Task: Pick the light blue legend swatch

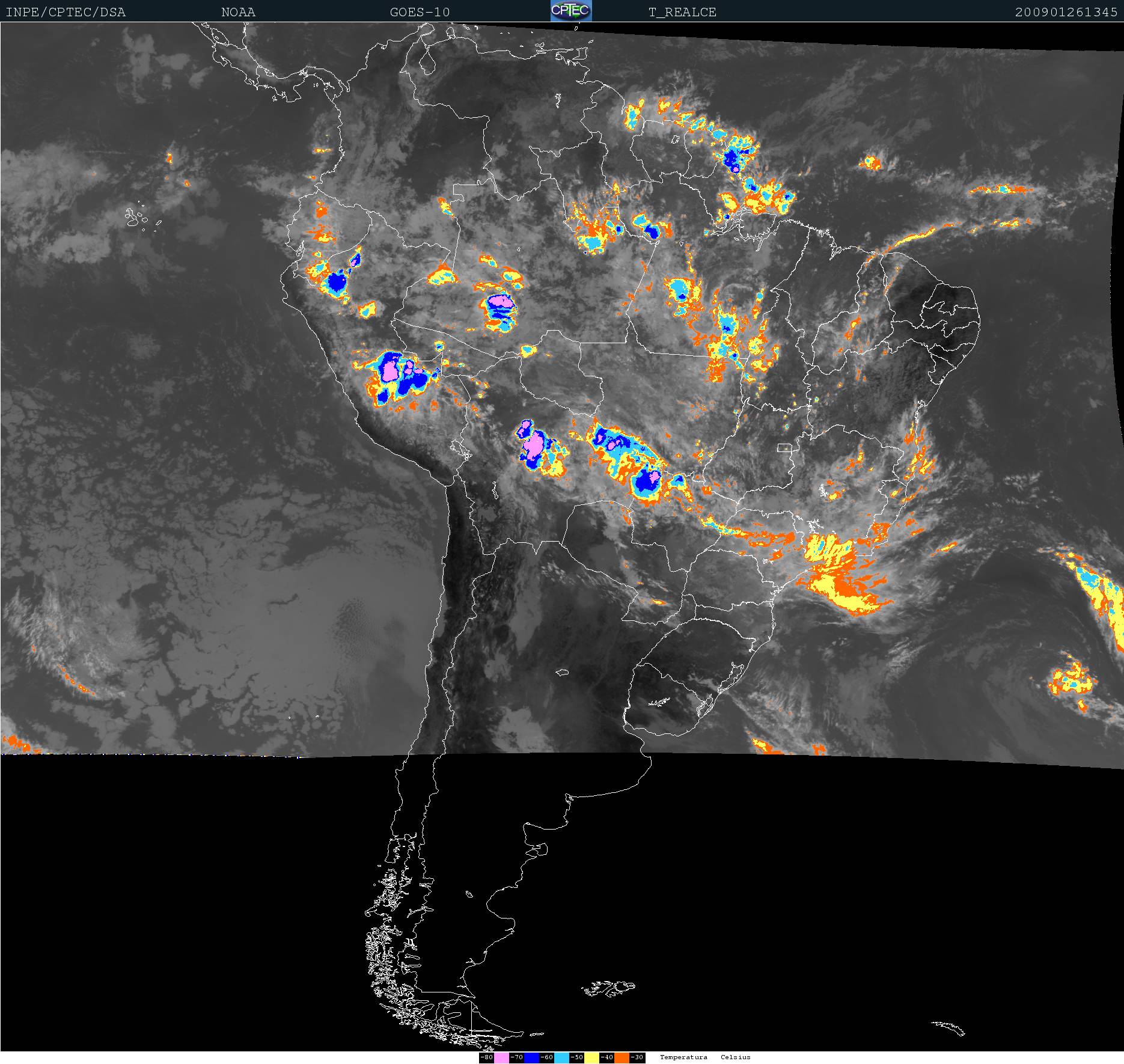Action: pyautogui.click(x=561, y=1057)
